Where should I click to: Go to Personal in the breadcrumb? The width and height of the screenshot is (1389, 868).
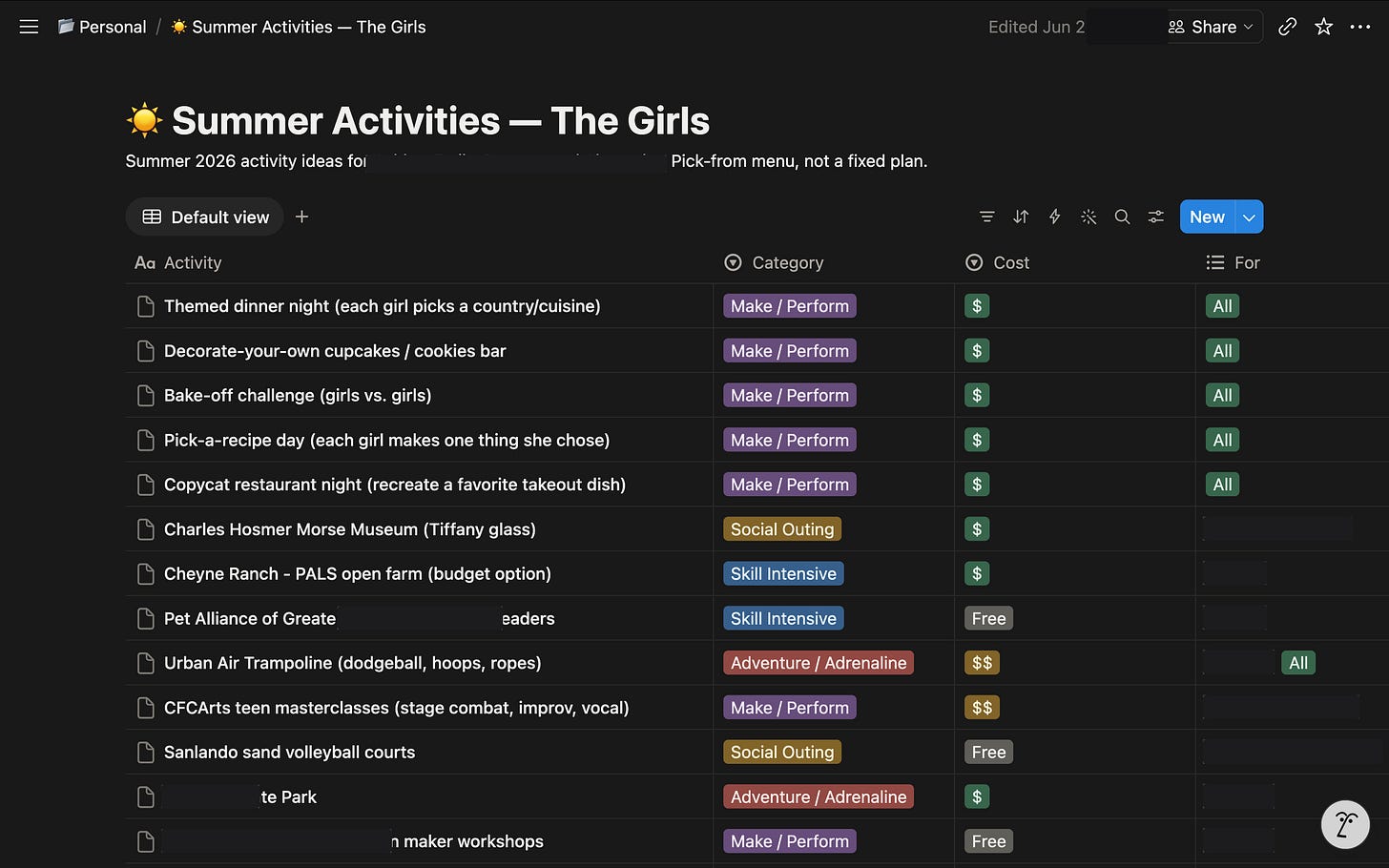[x=102, y=27]
